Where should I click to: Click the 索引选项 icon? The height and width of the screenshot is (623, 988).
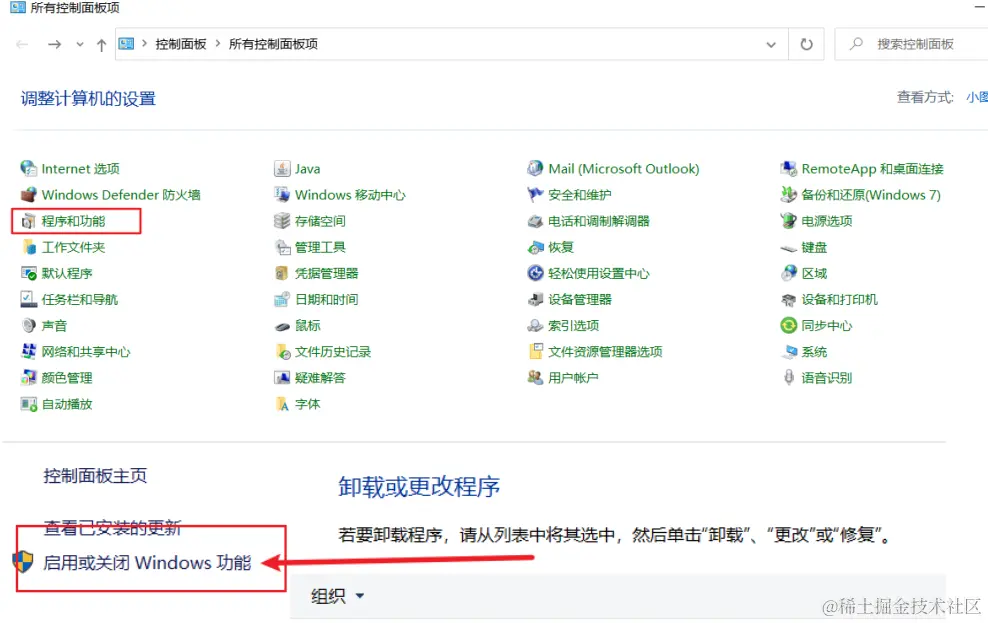tap(535, 326)
